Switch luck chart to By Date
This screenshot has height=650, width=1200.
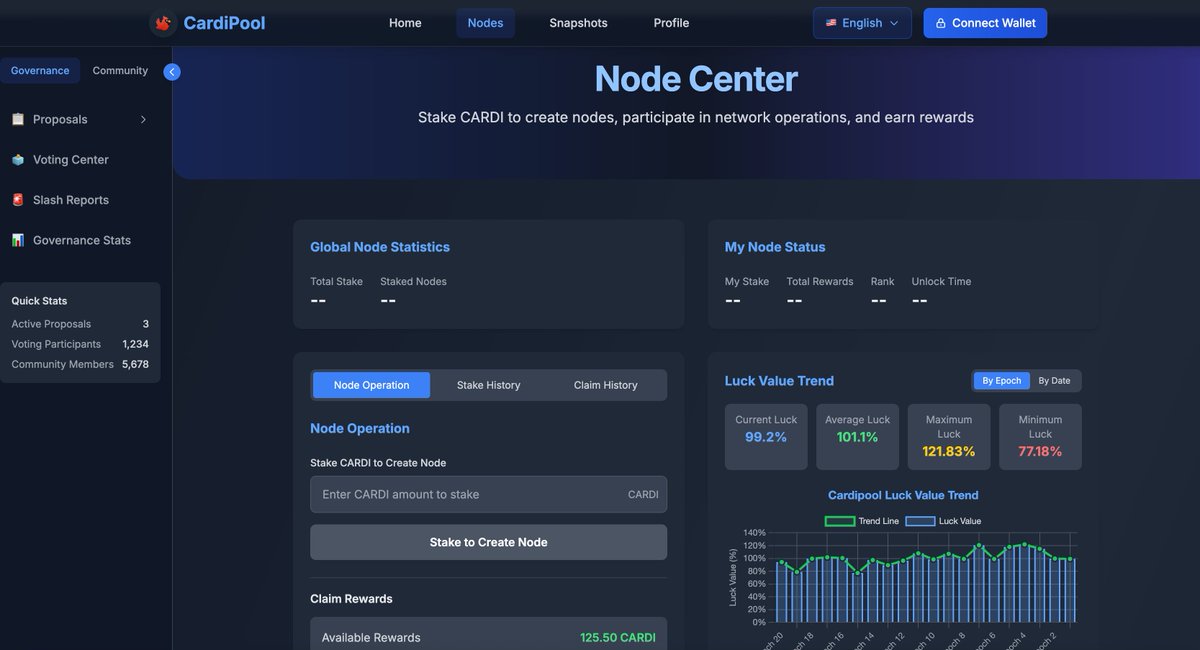pyautogui.click(x=1054, y=381)
